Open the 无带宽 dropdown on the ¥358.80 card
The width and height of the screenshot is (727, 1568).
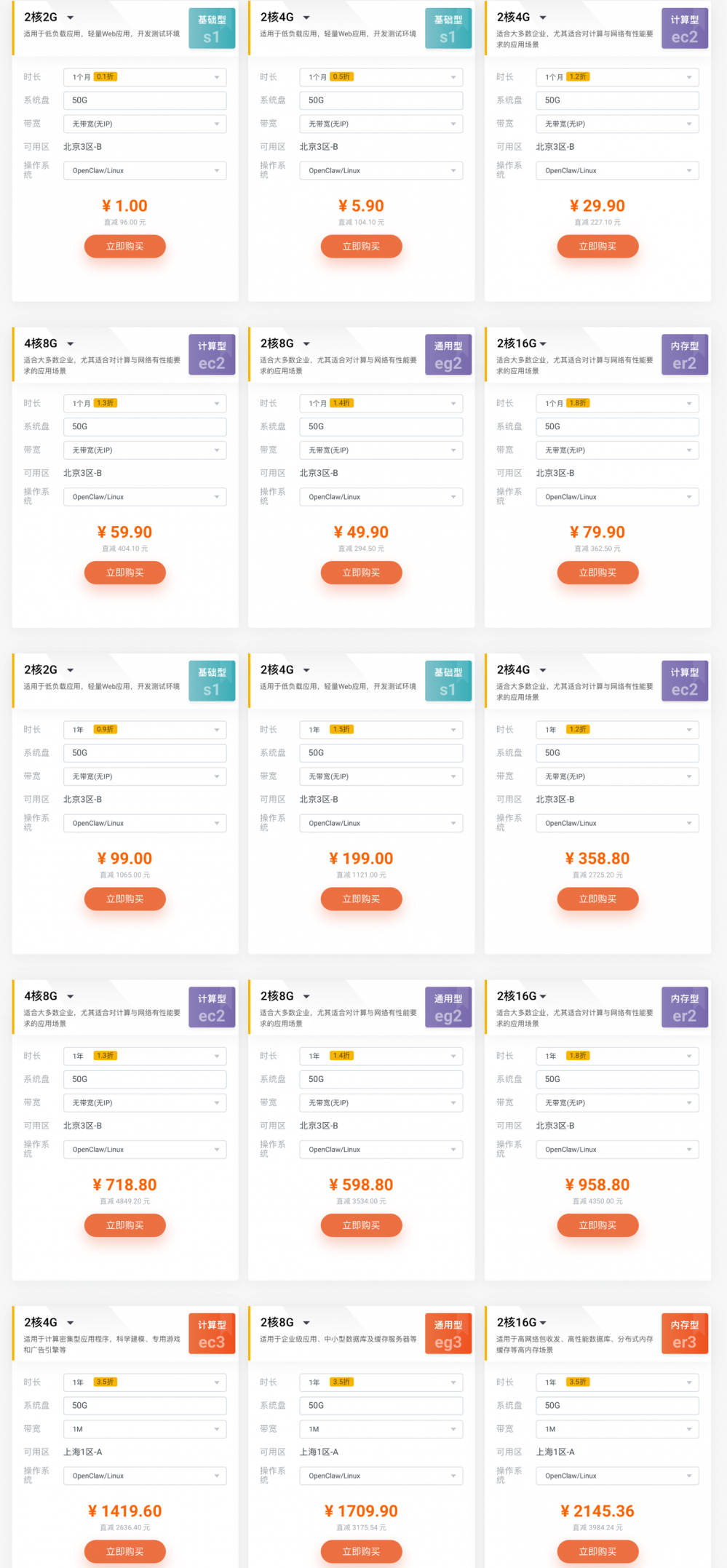pyautogui.click(x=617, y=776)
